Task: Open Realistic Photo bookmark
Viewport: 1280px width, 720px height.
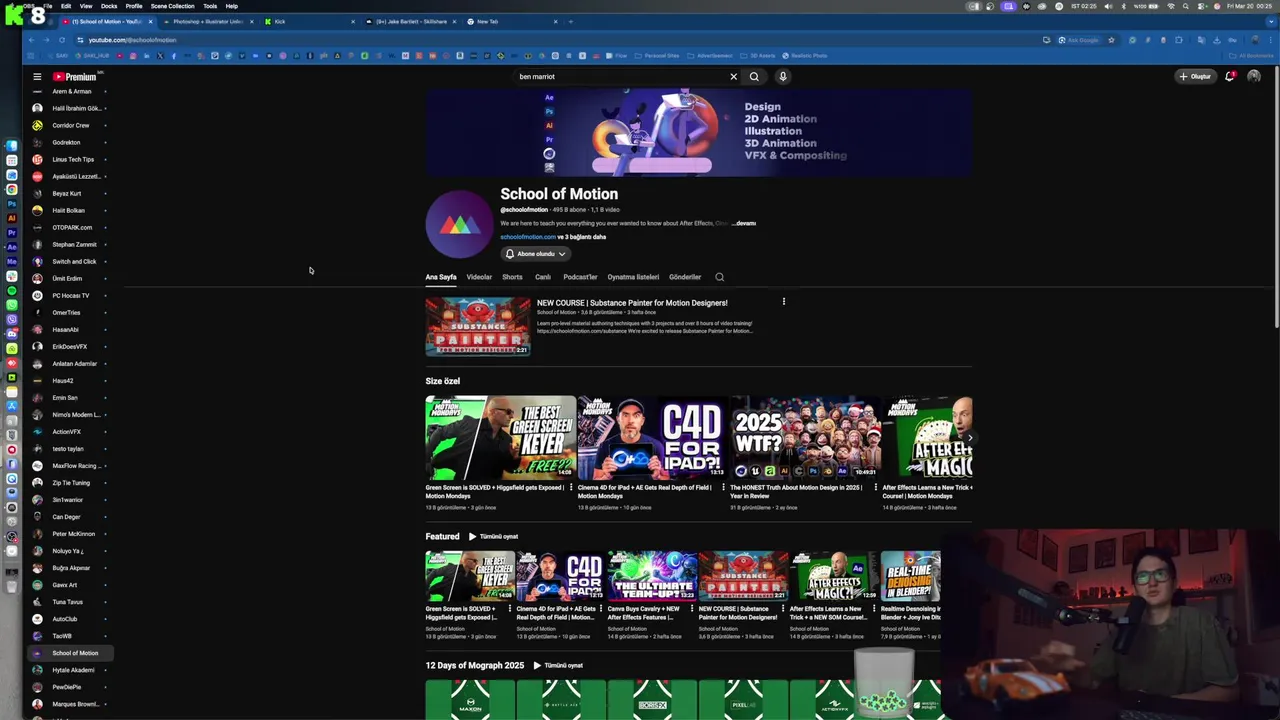Action: point(807,56)
